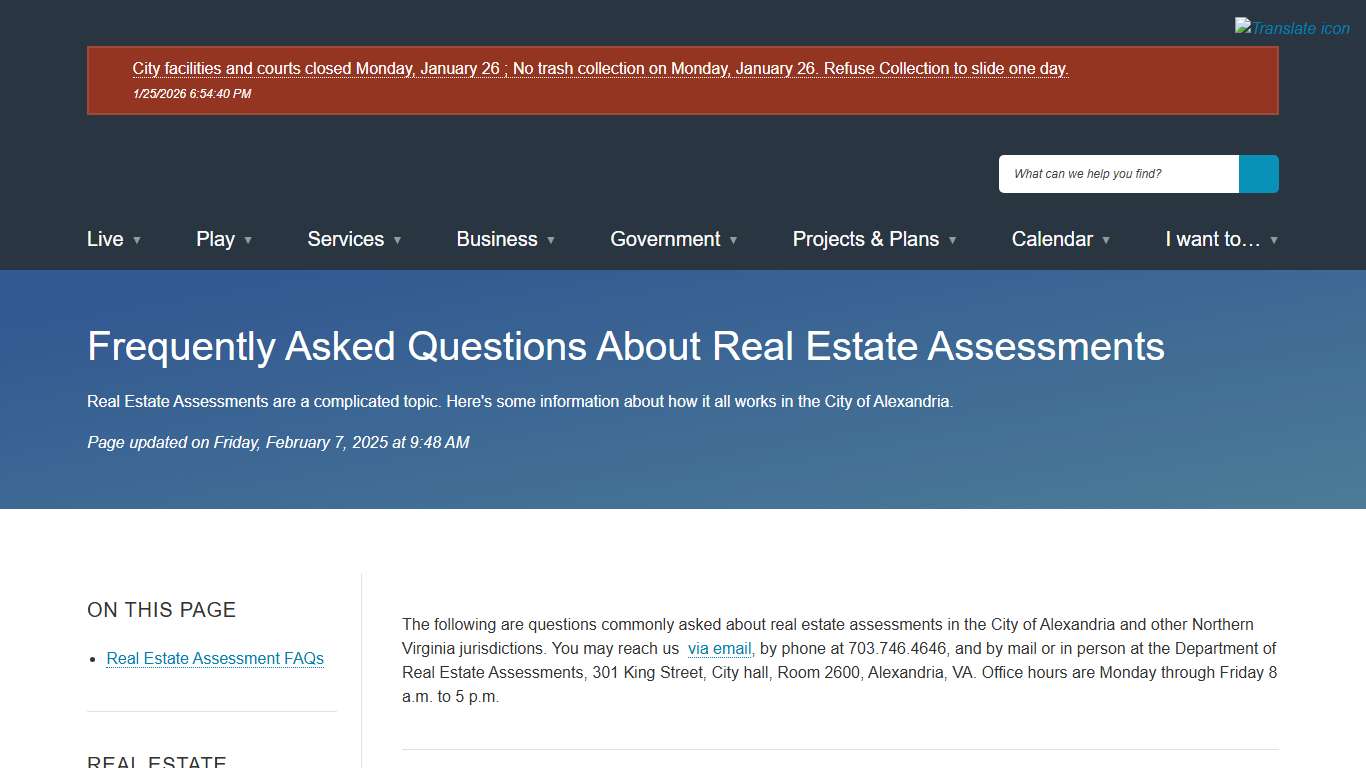
Task: Open the Government menu chevron
Action: (x=734, y=241)
